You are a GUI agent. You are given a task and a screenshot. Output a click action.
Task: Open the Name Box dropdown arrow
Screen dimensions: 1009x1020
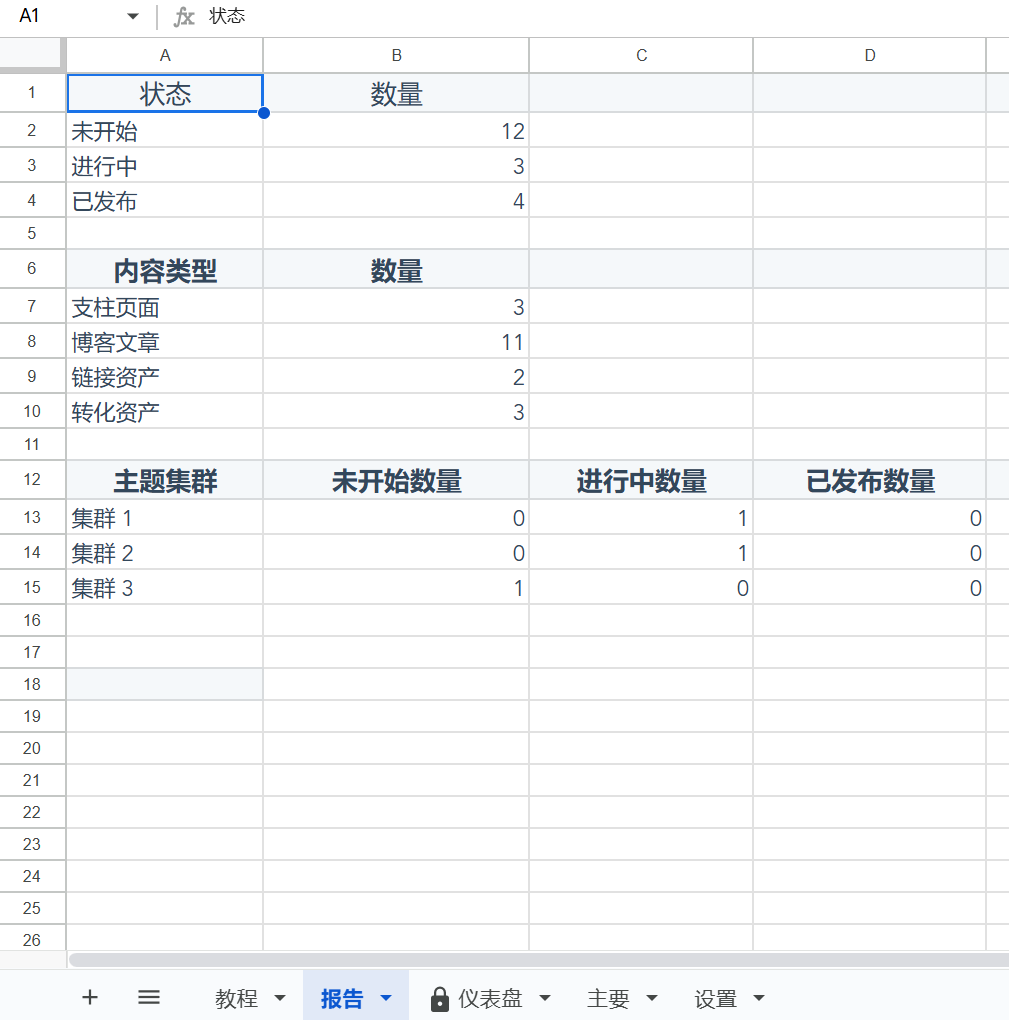133,17
